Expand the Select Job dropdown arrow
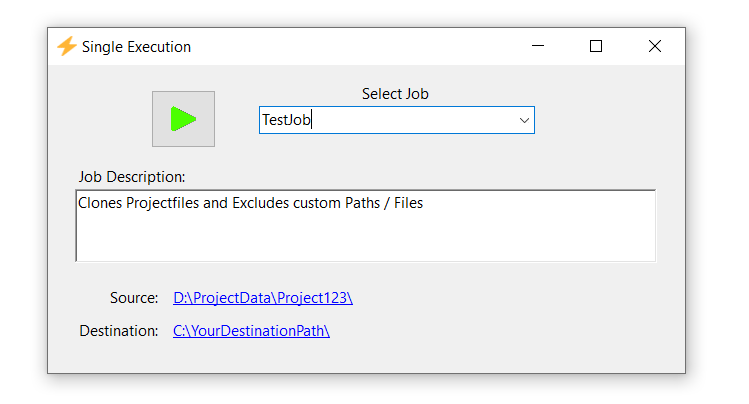Image resolution: width=749 pixels, height=404 pixels. [523, 120]
